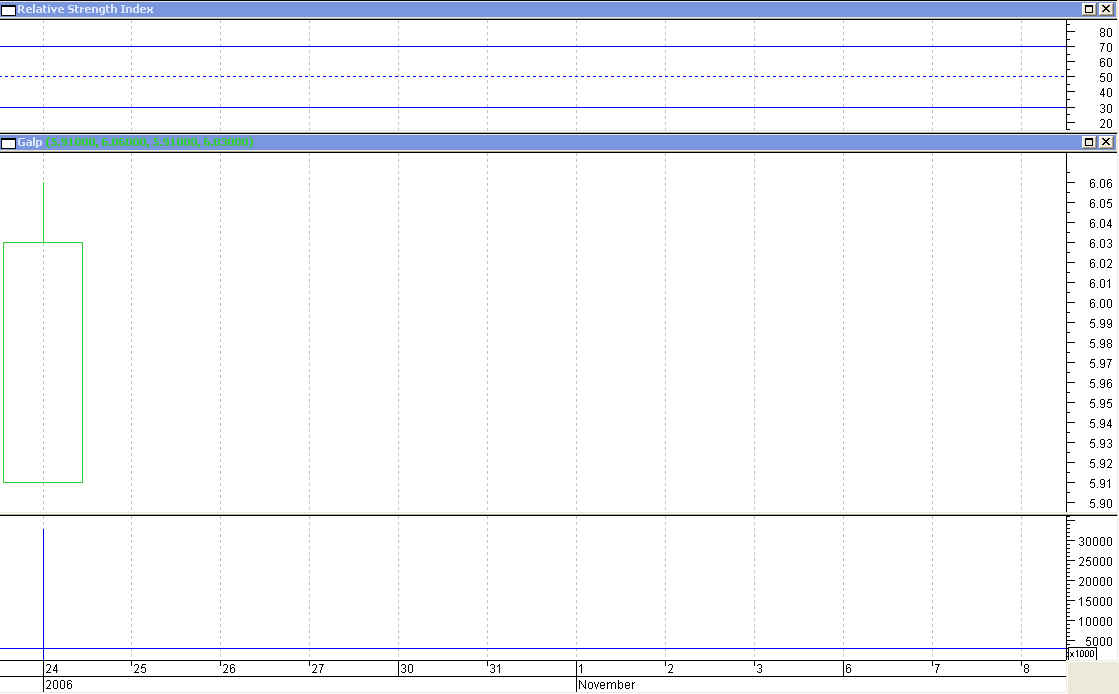Click the 80 label on RSI axis
The width and height of the screenshot is (1119, 694).
click(1105, 33)
